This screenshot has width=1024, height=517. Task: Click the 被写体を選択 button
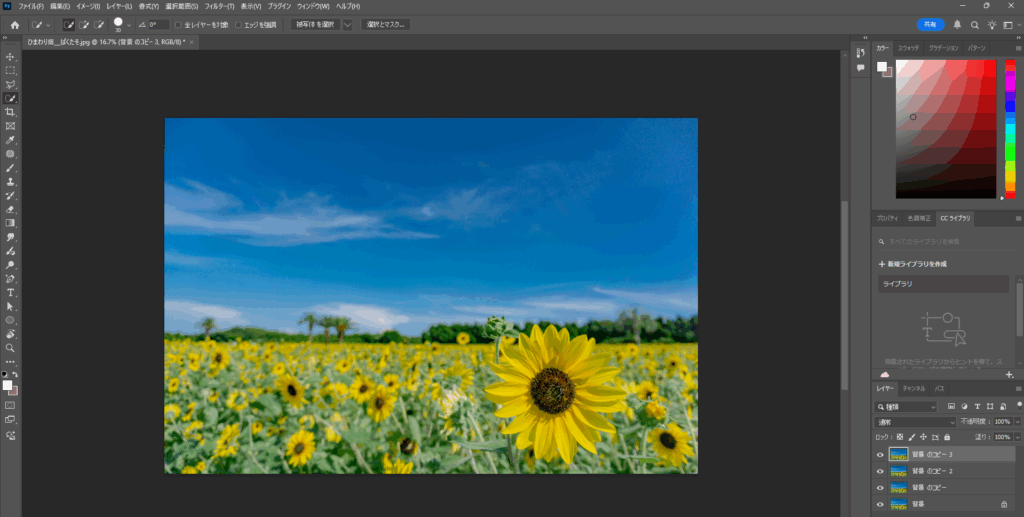coord(315,24)
